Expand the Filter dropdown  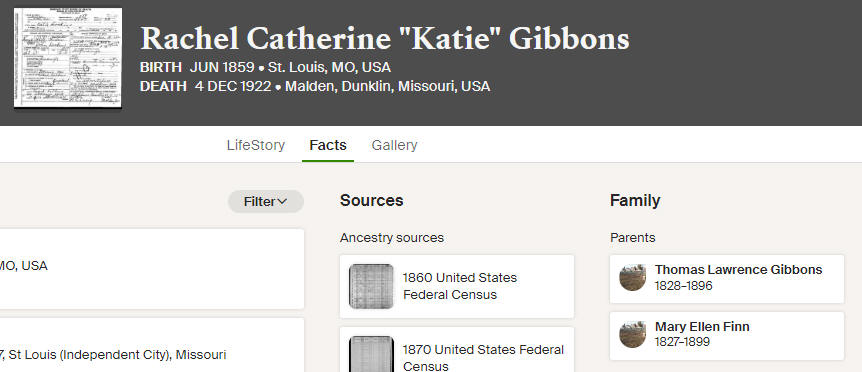[x=266, y=202]
